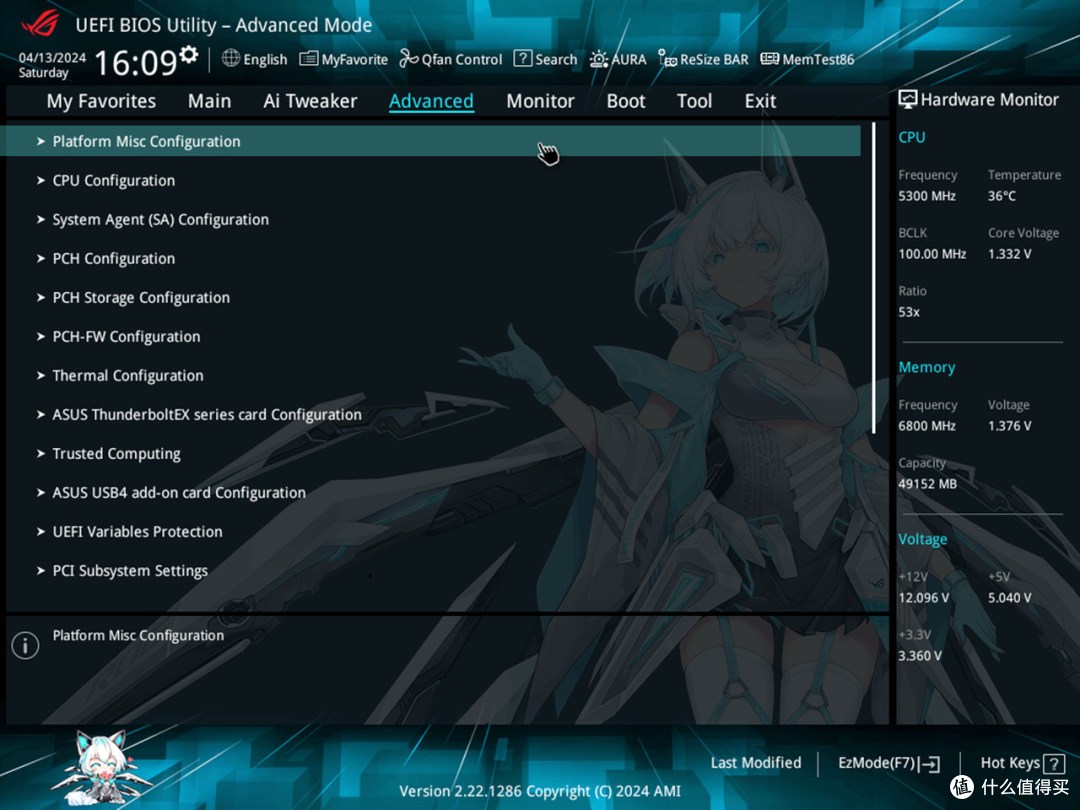The height and width of the screenshot is (810, 1080).
Task: Click Last Modified button
Action: (756, 762)
